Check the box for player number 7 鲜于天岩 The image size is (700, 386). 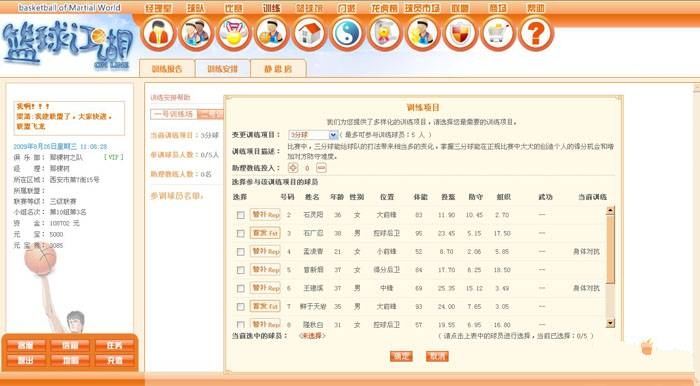(x=241, y=307)
